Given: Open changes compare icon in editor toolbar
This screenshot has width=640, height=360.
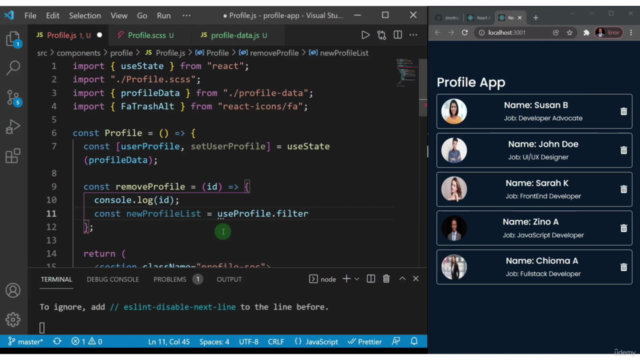Looking at the screenshot, I should 382,35.
